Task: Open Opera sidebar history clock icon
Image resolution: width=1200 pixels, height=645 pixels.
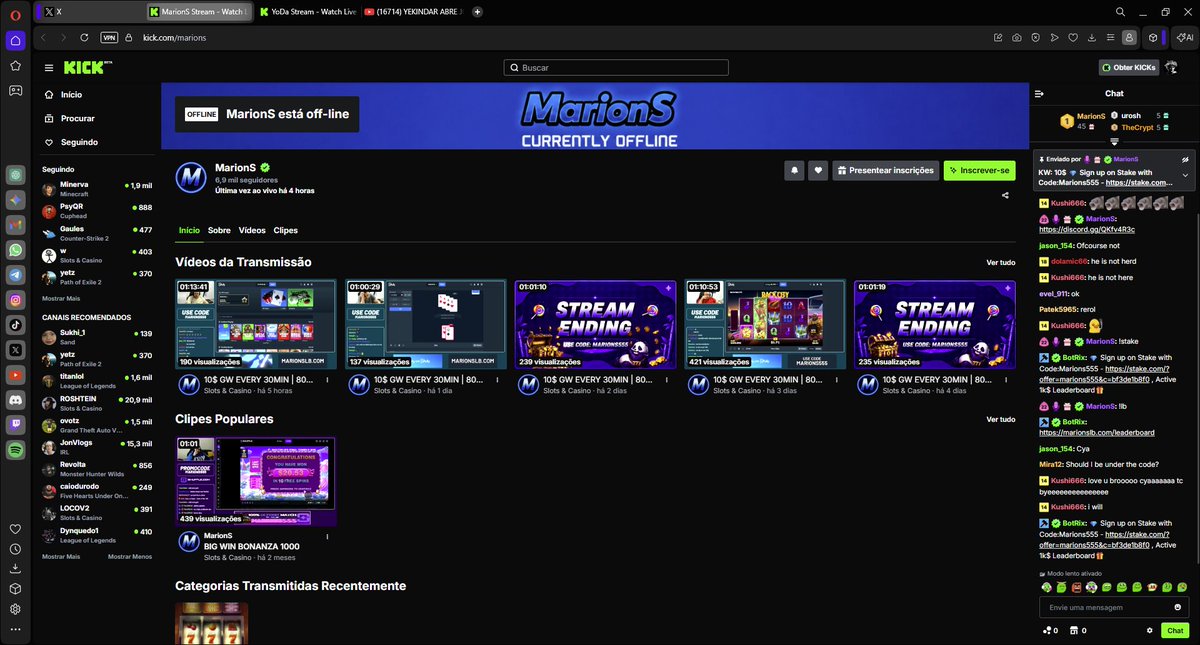Action: [x=16, y=549]
